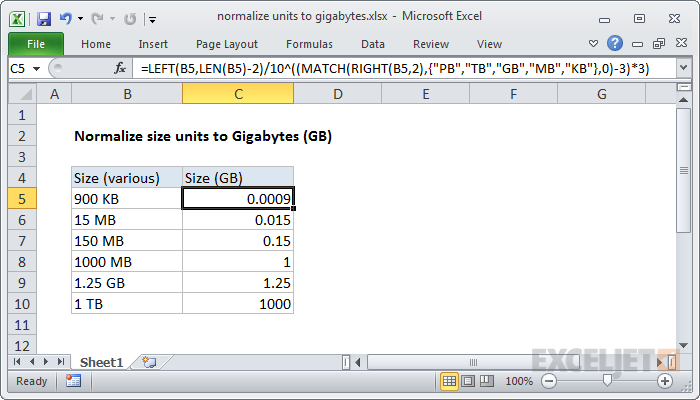Switch to Page Layout view in status bar

tap(468, 381)
